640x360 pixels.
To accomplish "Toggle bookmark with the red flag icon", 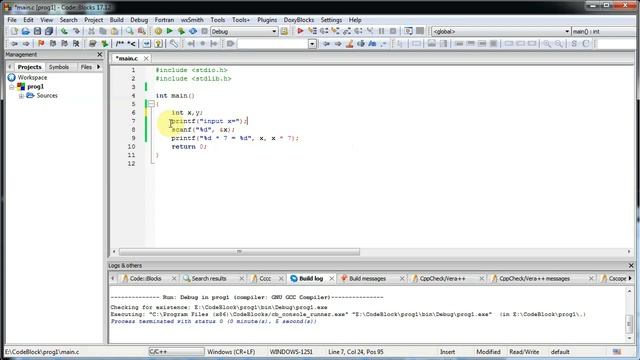I will click(x=41, y=44).
